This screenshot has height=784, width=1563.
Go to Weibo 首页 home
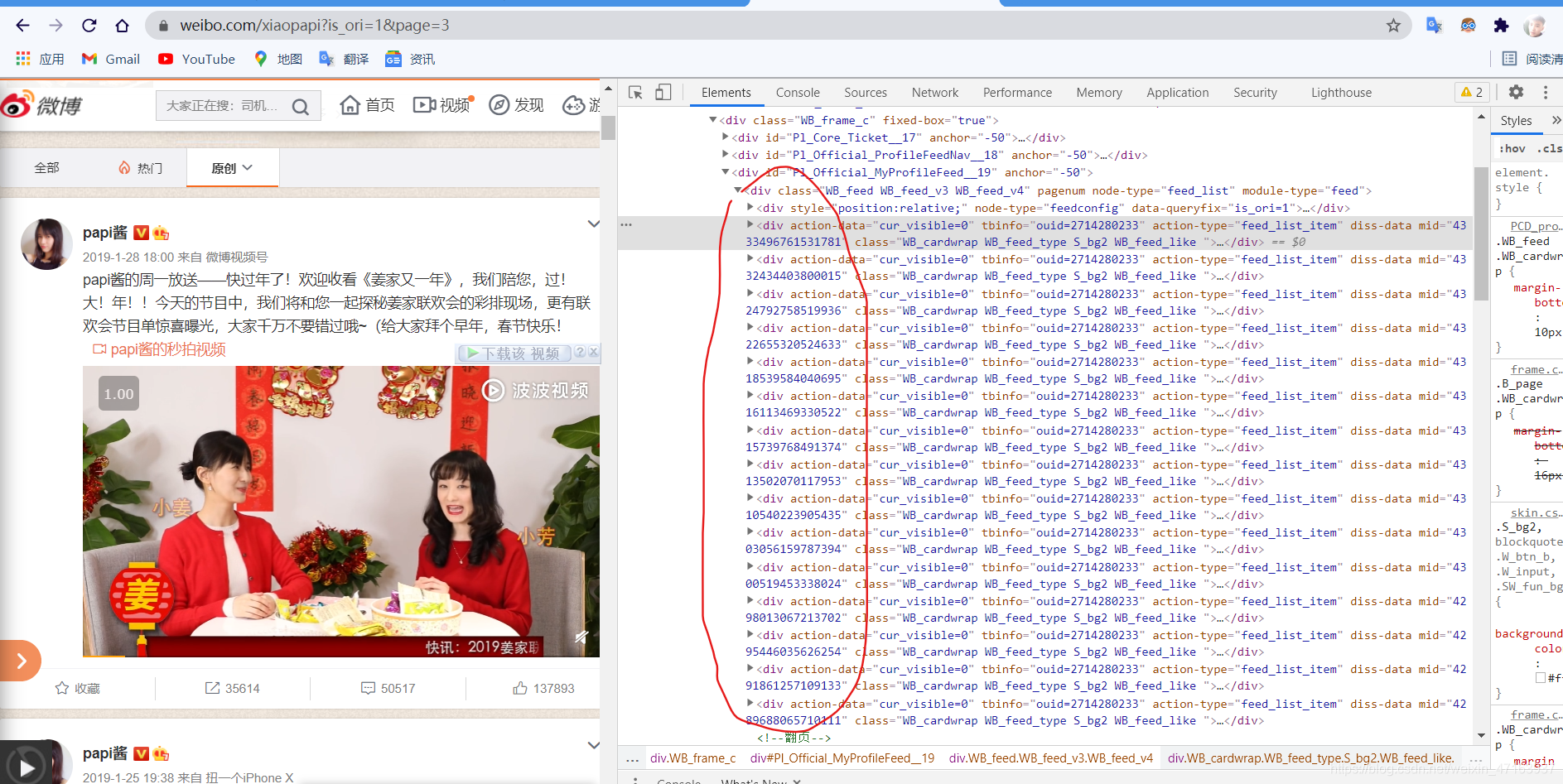(367, 105)
